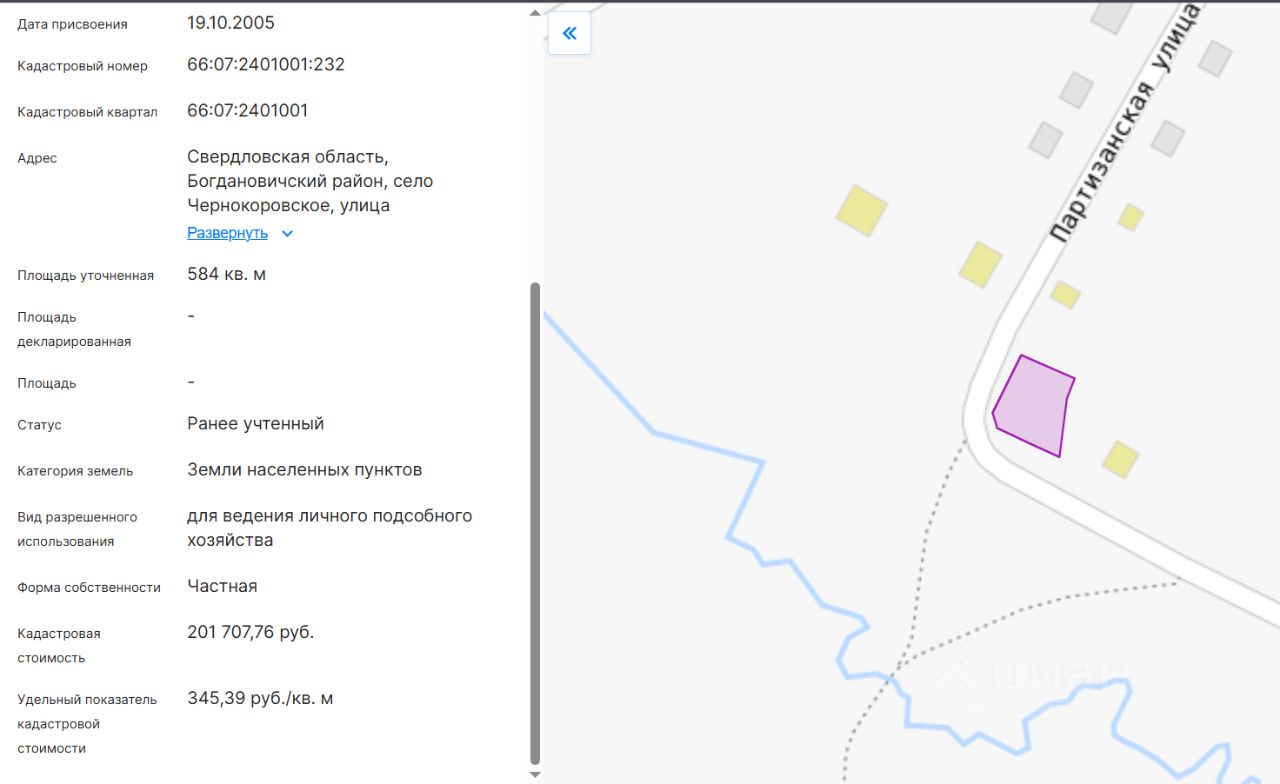Select cadastral number 66:07:2401001:232

click(x=266, y=65)
